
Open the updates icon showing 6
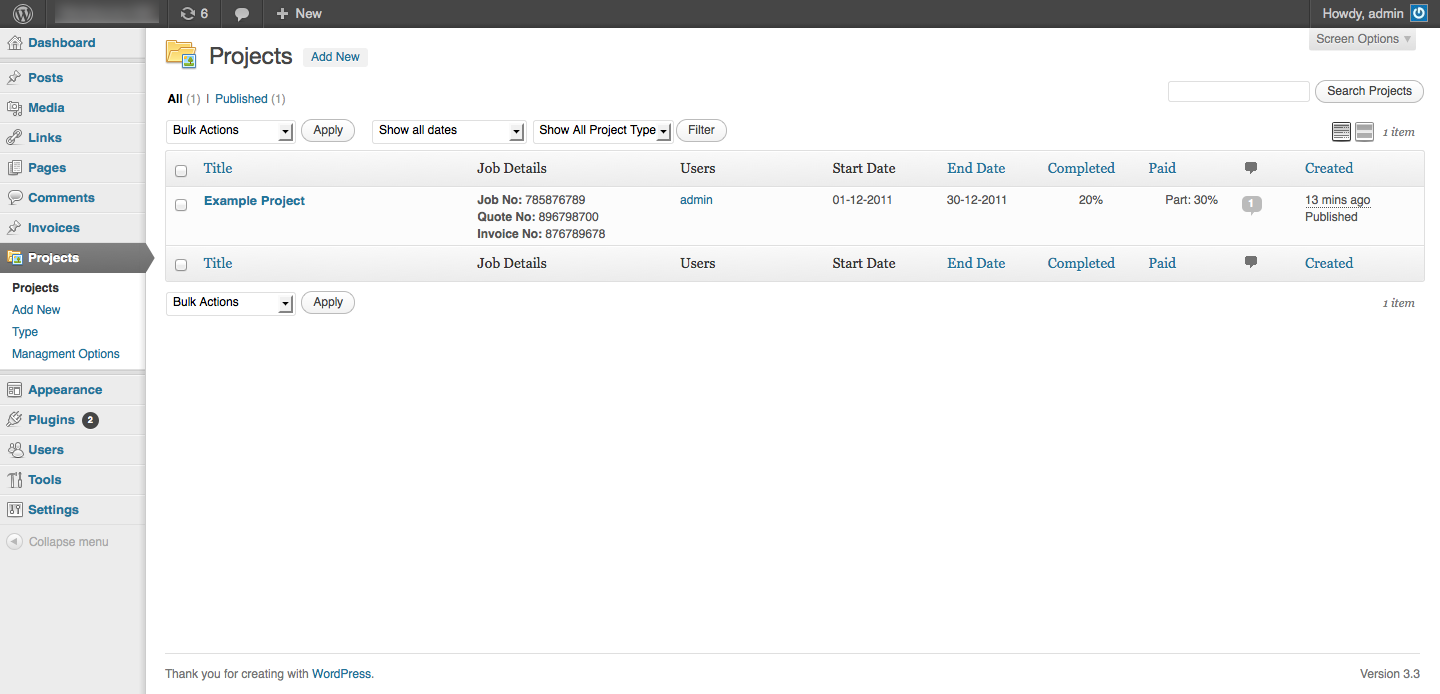[x=194, y=14]
